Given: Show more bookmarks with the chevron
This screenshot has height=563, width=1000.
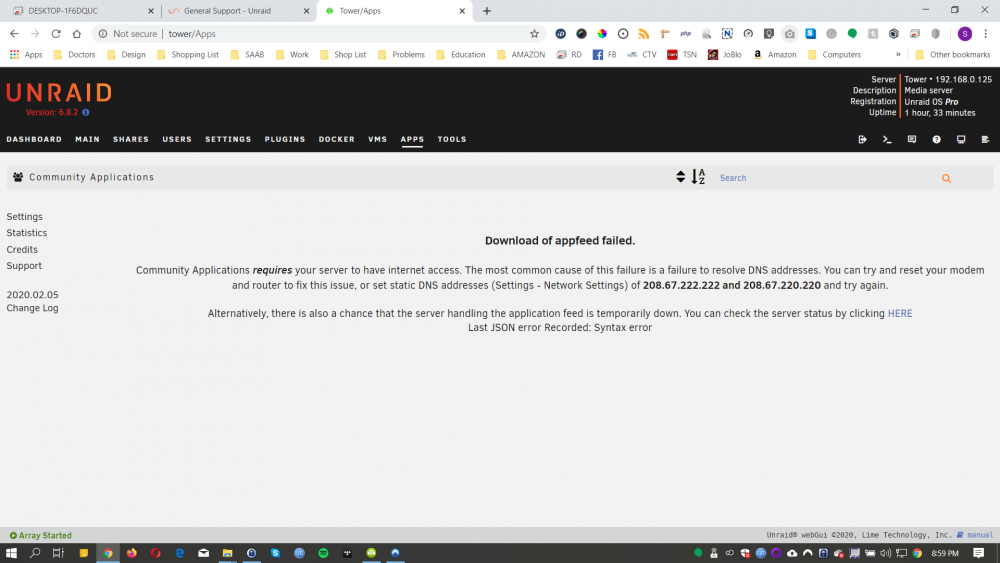Looking at the screenshot, I should 898,54.
